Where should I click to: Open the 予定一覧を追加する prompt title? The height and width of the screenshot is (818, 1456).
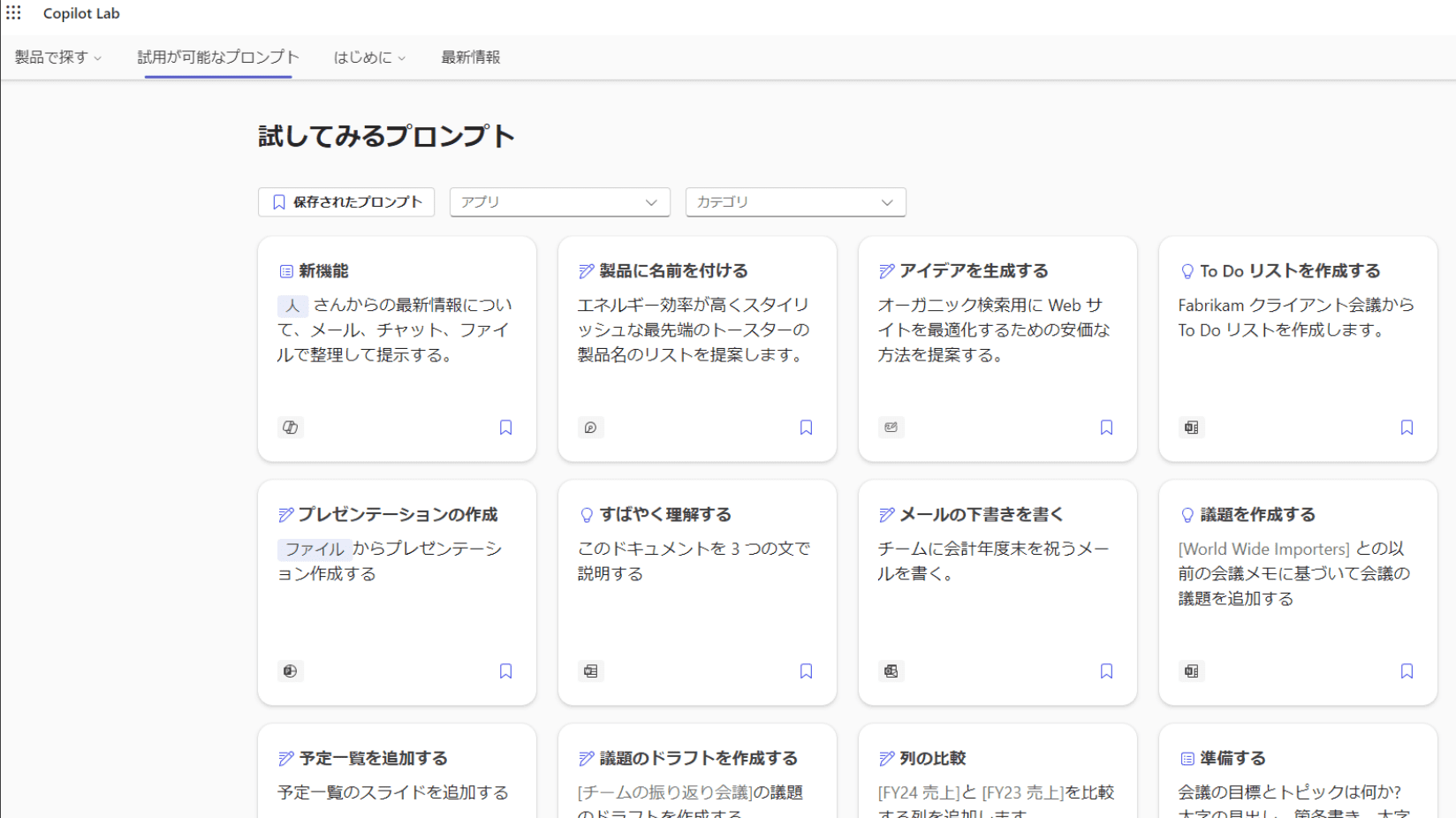(373, 759)
